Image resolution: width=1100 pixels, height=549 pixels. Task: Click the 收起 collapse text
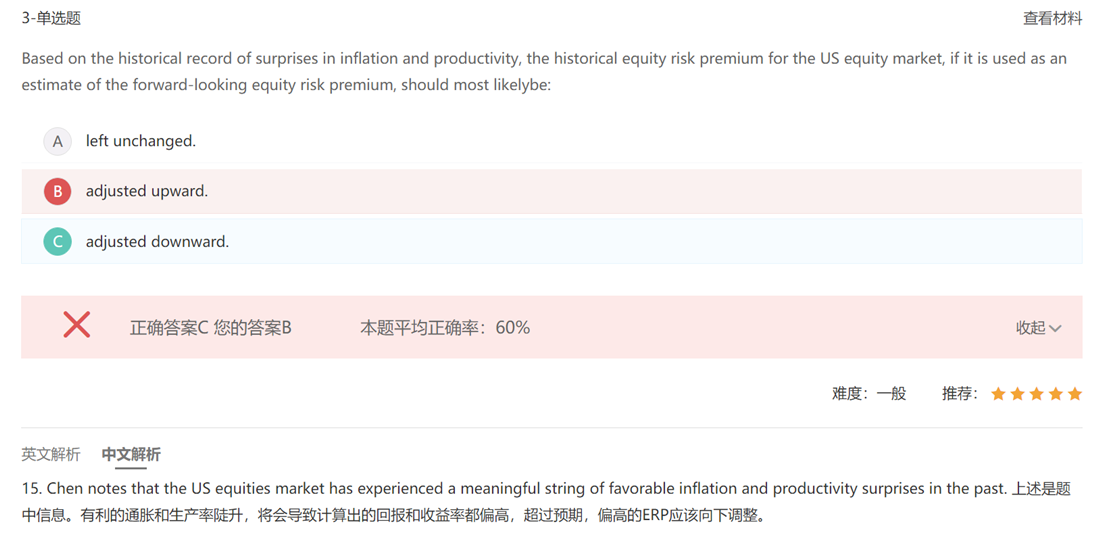tap(1030, 328)
